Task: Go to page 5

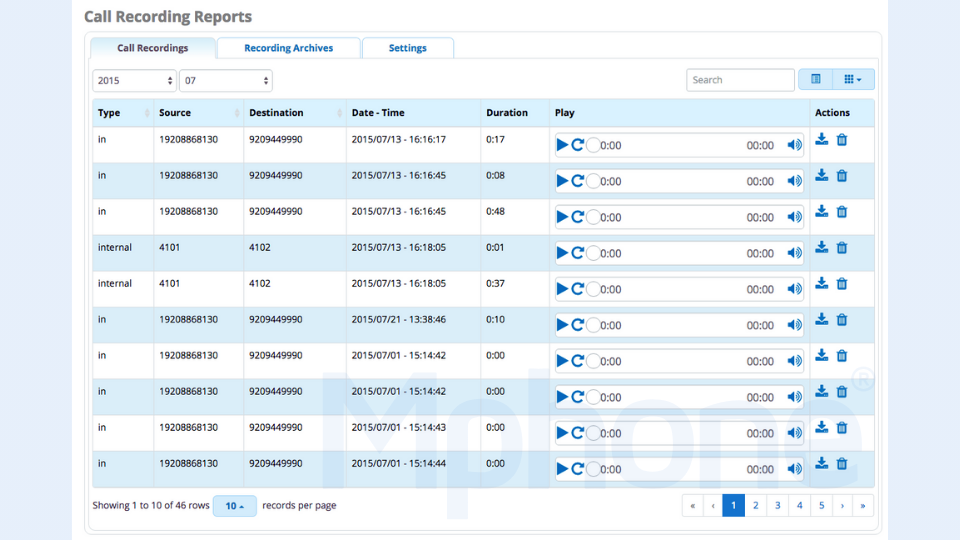Action: [822, 506]
